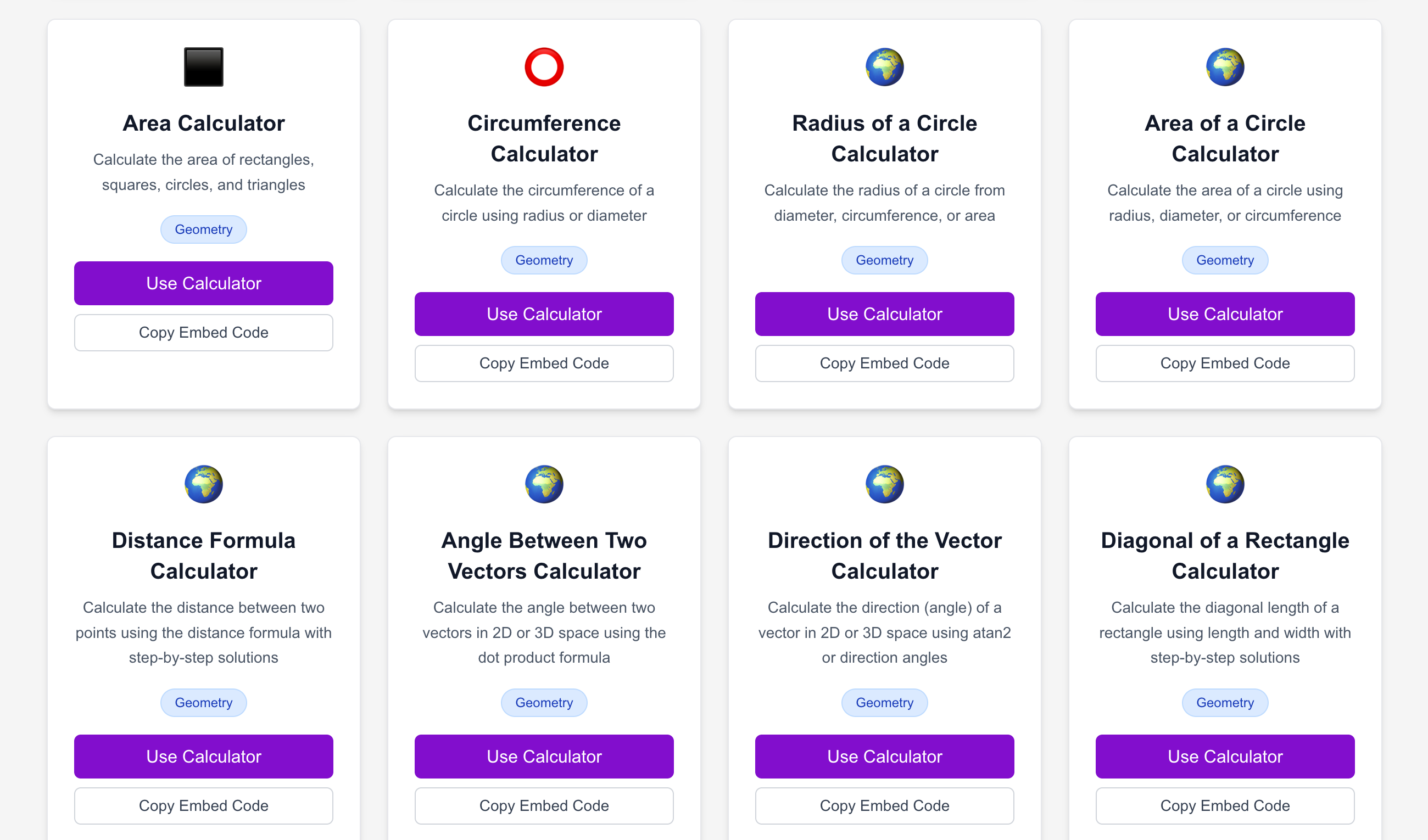The width and height of the screenshot is (1428, 840).
Task: Click the Diagonal of a Rectangle card title
Action: [1225, 555]
